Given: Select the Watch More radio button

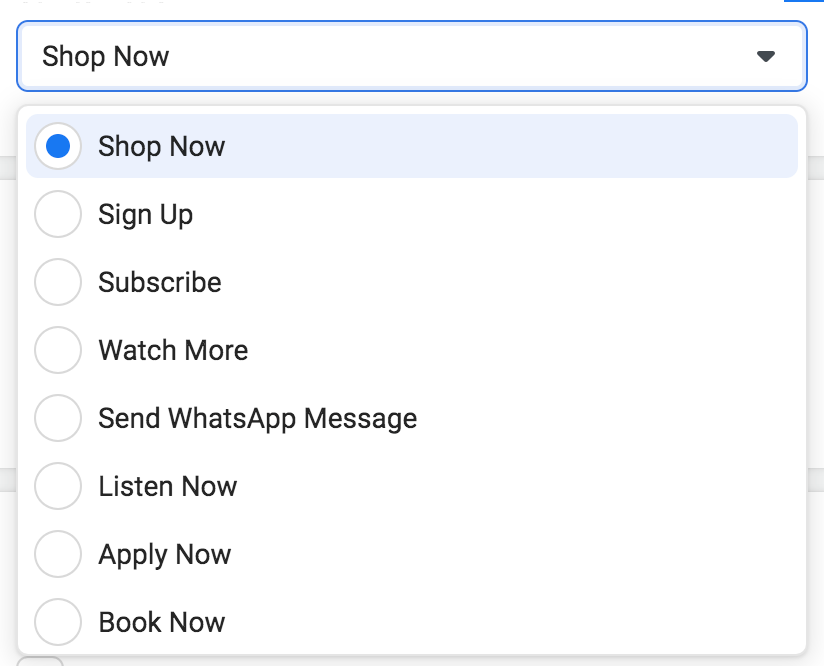Looking at the screenshot, I should coord(58,350).
